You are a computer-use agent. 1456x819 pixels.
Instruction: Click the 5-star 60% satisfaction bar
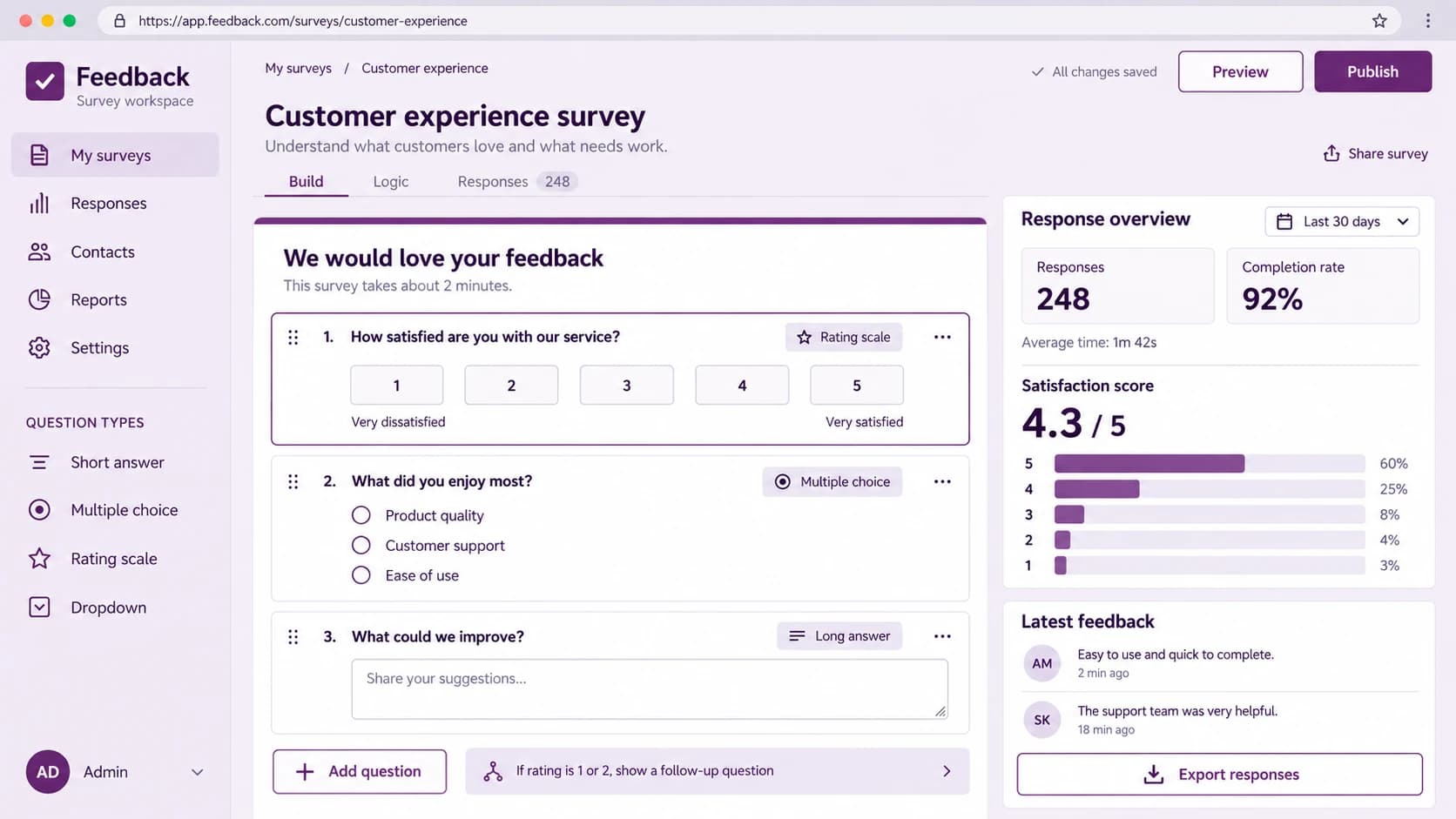[1210, 463]
